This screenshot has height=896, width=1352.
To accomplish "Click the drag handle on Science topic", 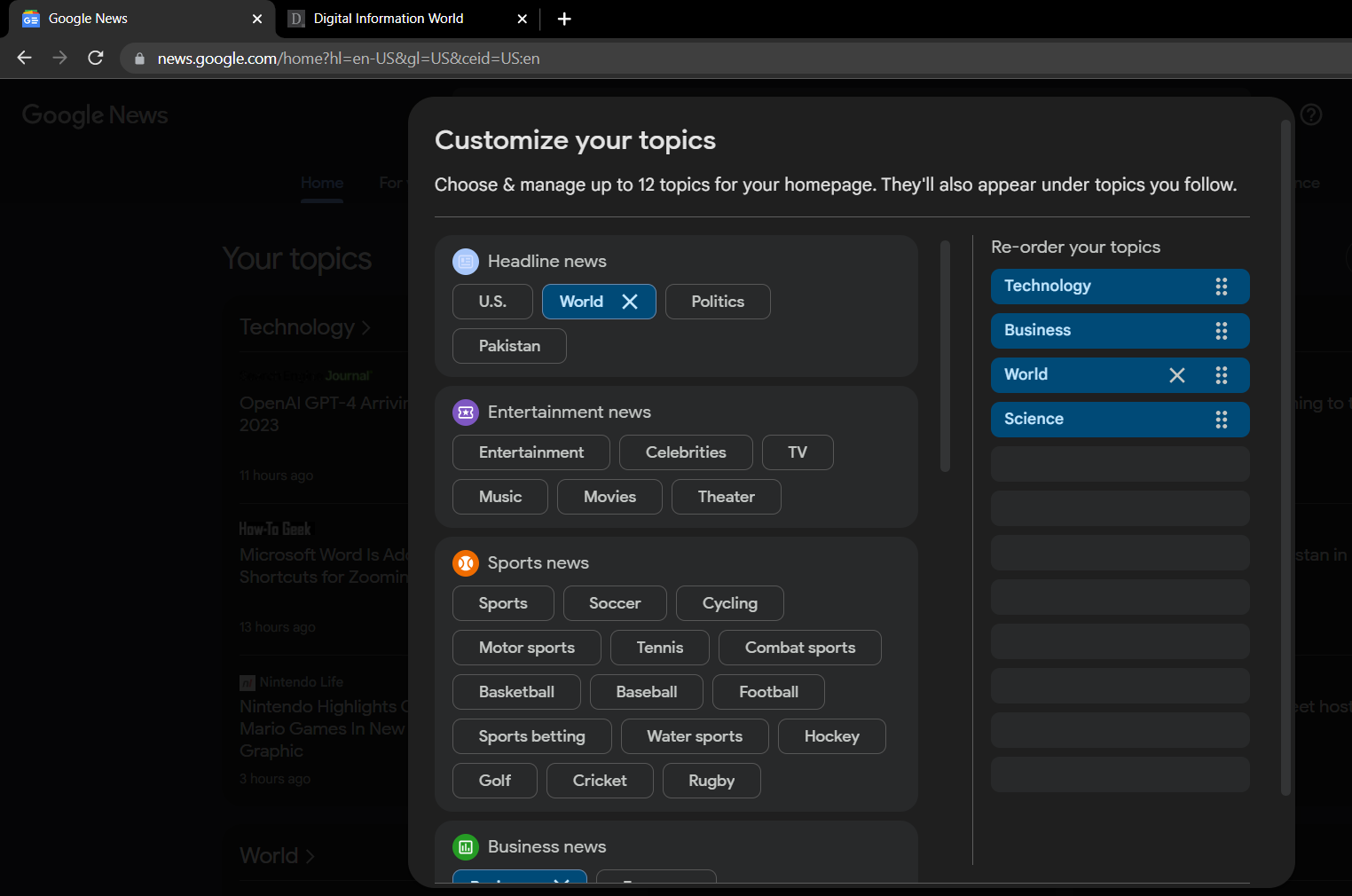I will [x=1222, y=420].
